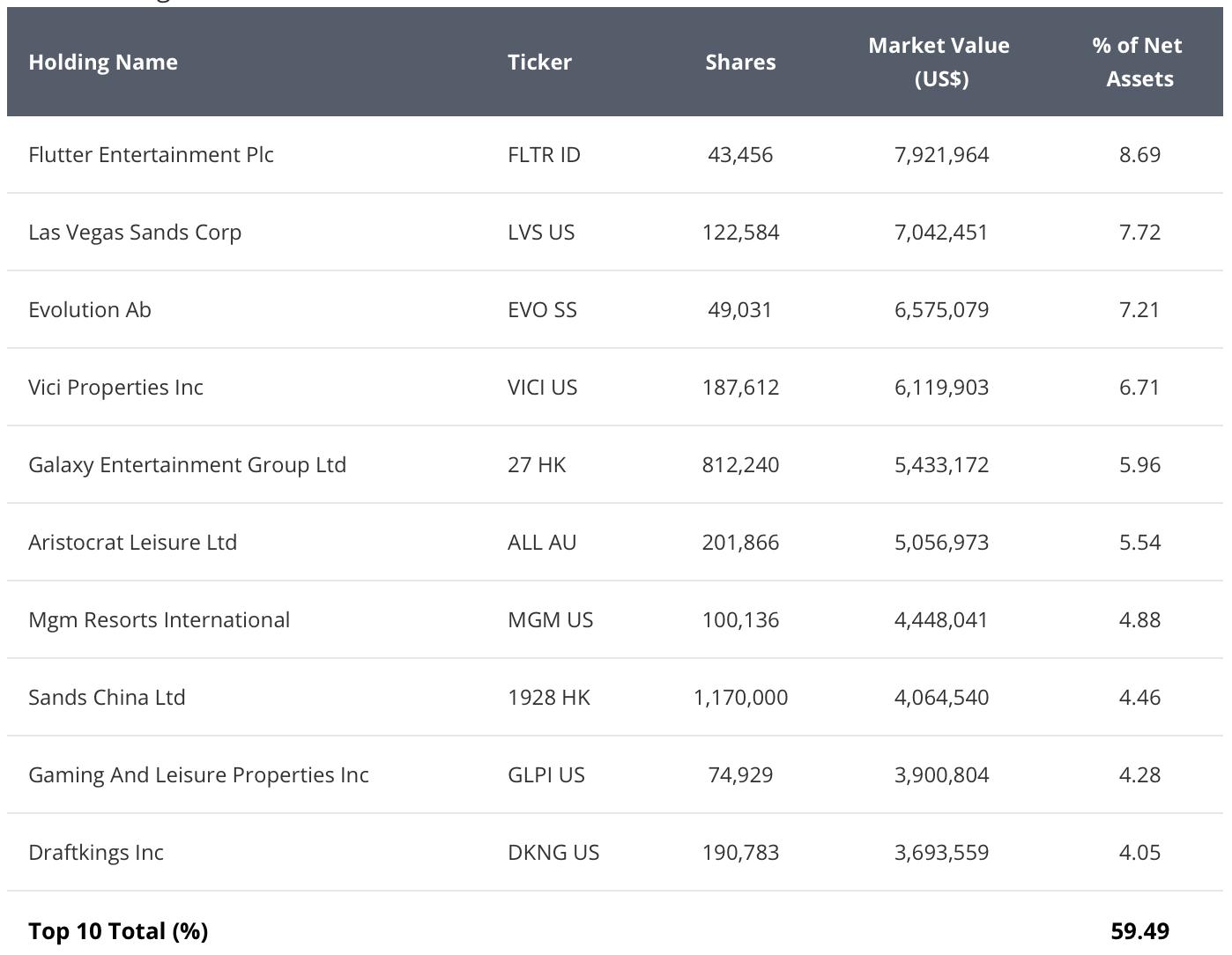Click ticker MGM US
This screenshot has width=1232, height=955.
(550, 619)
